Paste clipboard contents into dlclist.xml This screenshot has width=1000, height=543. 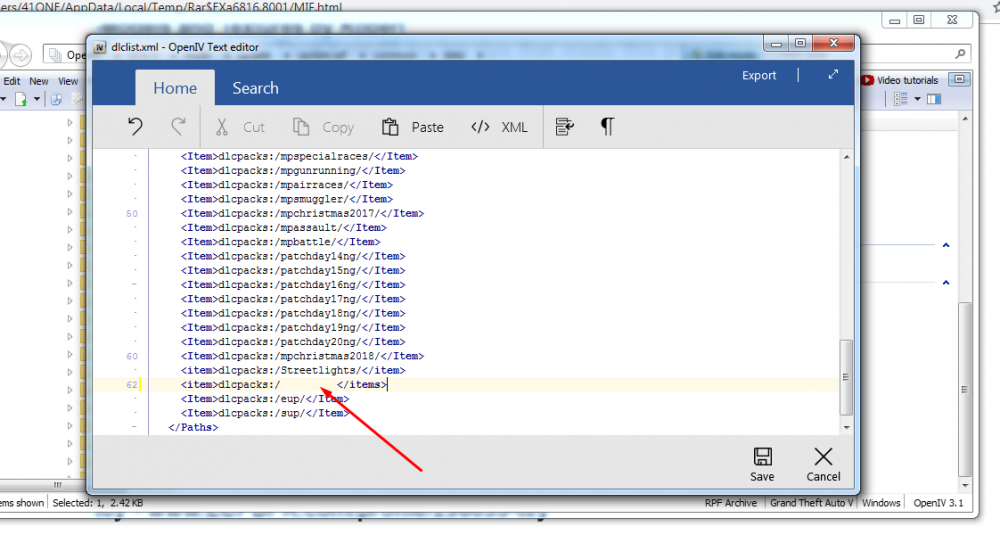pyautogui.click(x=413, y=127)
